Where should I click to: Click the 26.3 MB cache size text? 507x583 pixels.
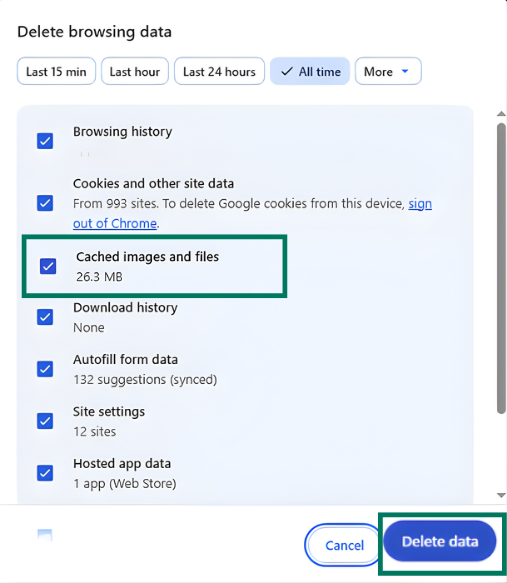pyautogui.click(x=99, y=277)
